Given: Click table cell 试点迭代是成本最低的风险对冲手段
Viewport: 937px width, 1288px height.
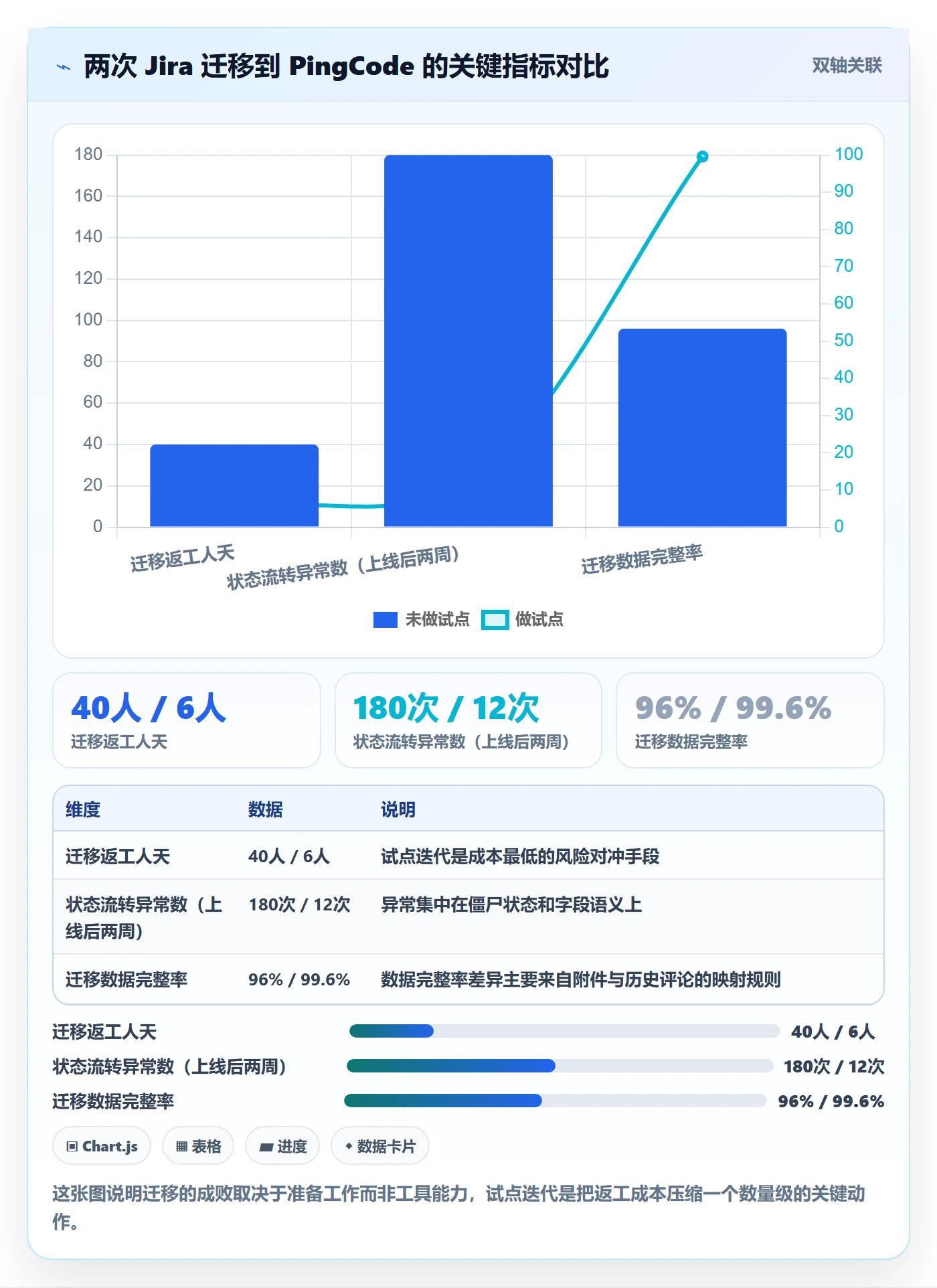Looking at the screenshot, I should [520, 856].
